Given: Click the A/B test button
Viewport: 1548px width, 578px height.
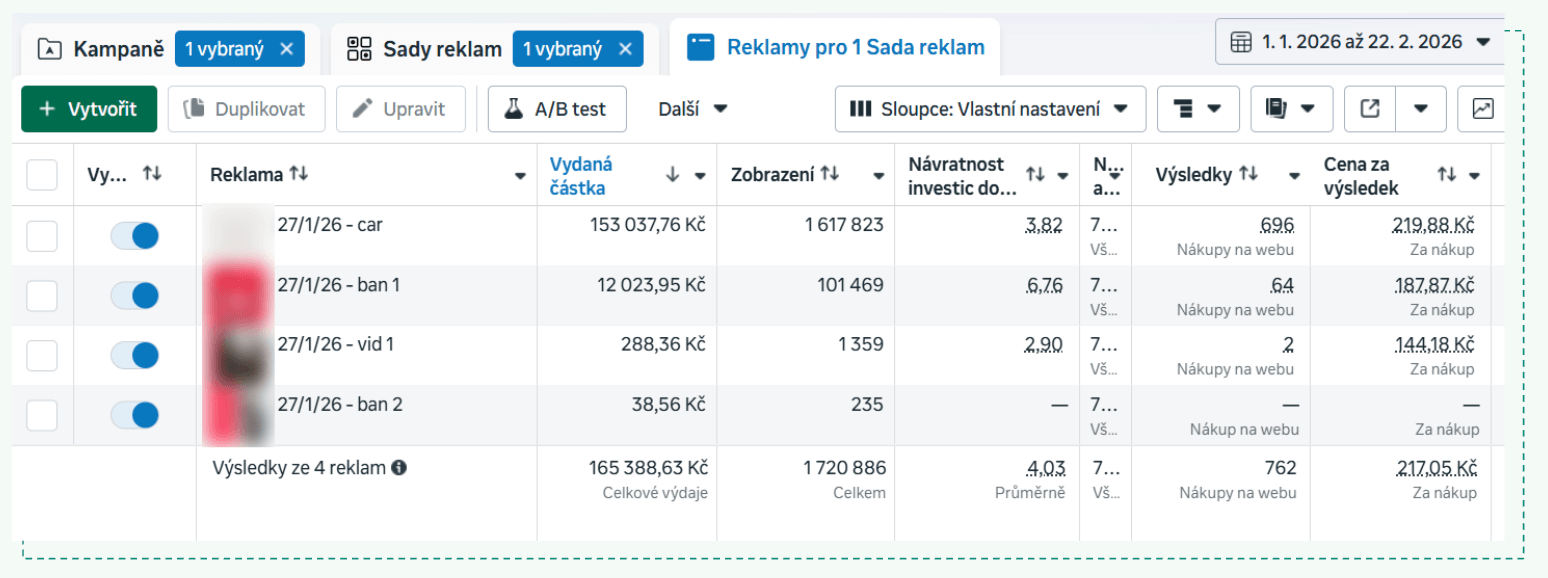Looking at the screenshot, I should pyautogui.click(x=557, y=109).
